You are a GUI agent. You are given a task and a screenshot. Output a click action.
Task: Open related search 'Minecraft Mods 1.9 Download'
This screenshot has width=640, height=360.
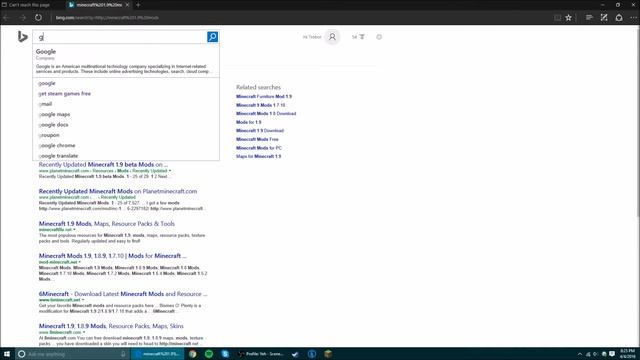[x=266, y=113]
